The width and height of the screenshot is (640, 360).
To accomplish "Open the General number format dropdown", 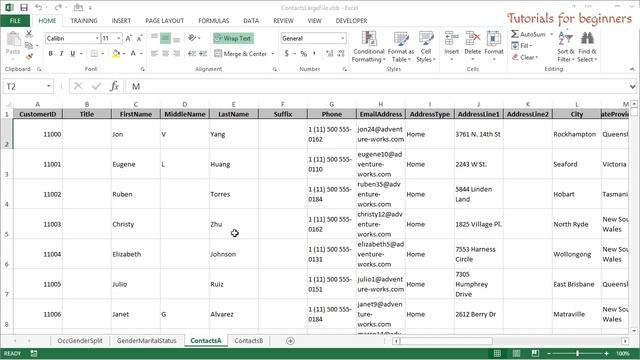I will click(342, 38).
